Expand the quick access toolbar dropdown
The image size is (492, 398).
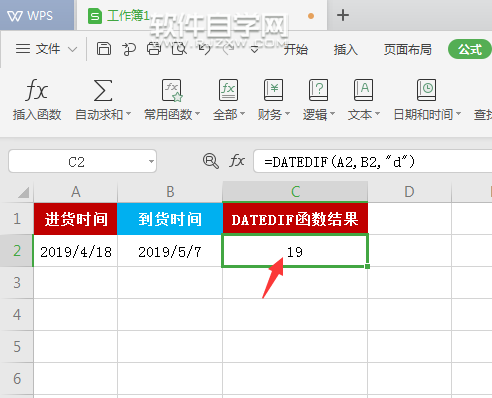coord(254,50)
